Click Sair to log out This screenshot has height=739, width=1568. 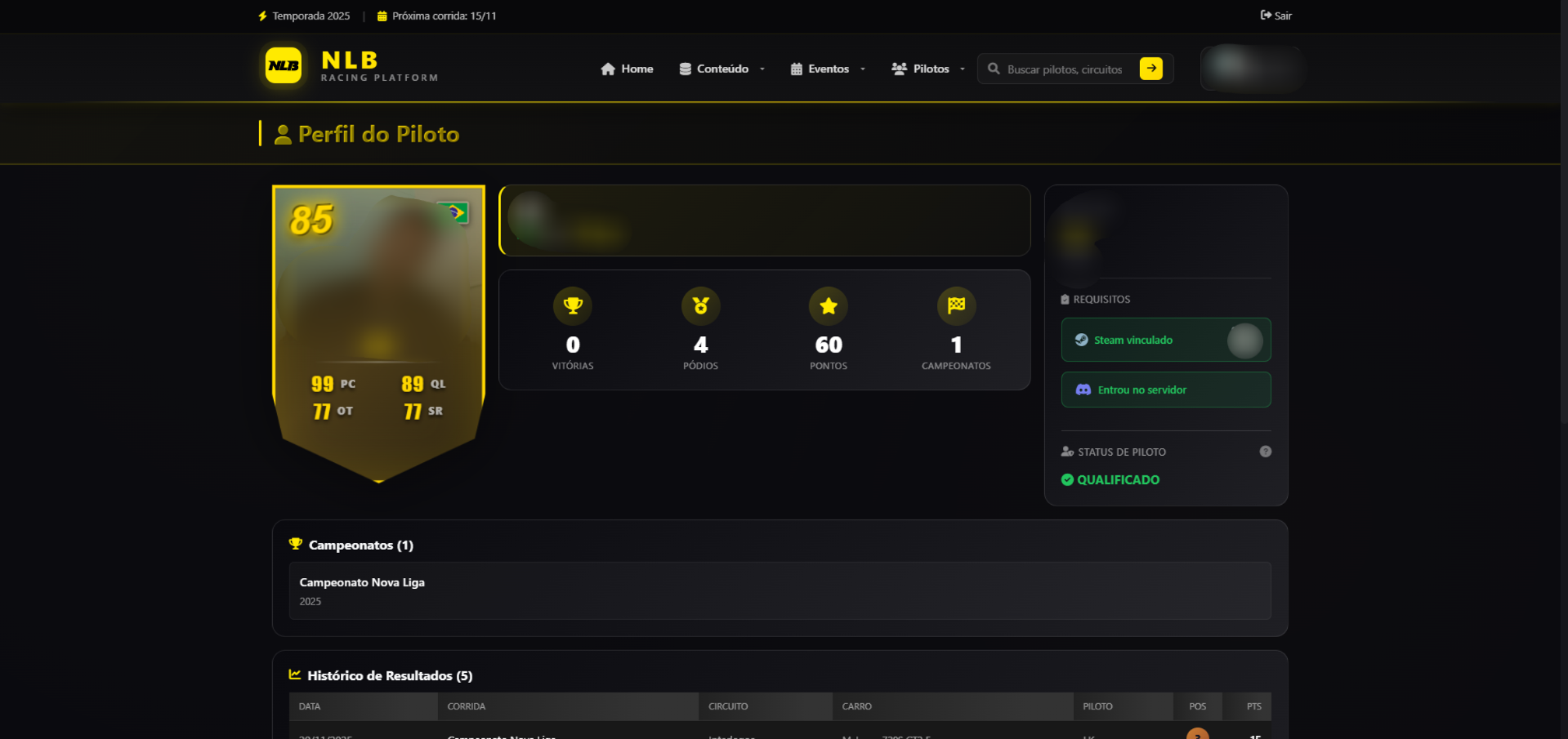(x=1275, y=15)
